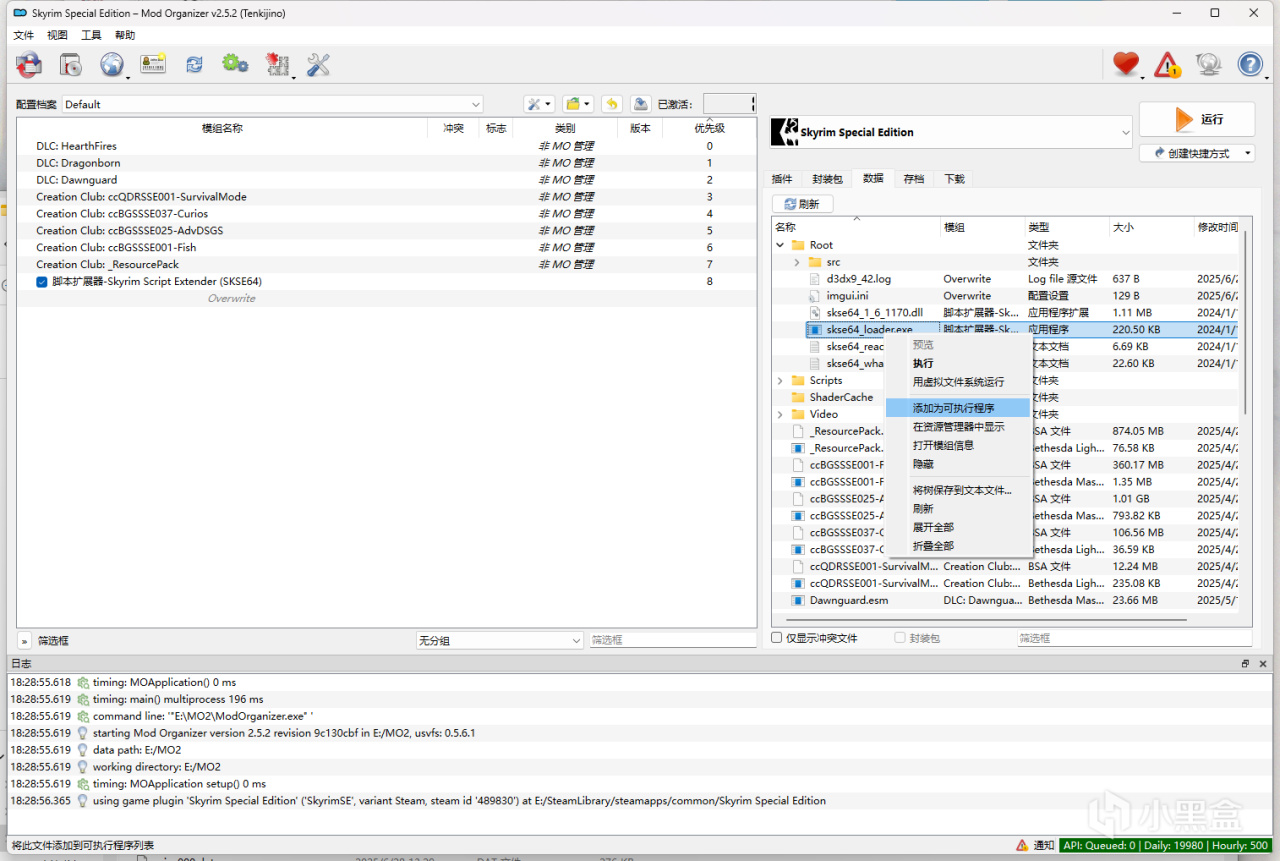Click the data tab filter input field
Screen dimensions: 1280x861
click(x=1134, y=638)
